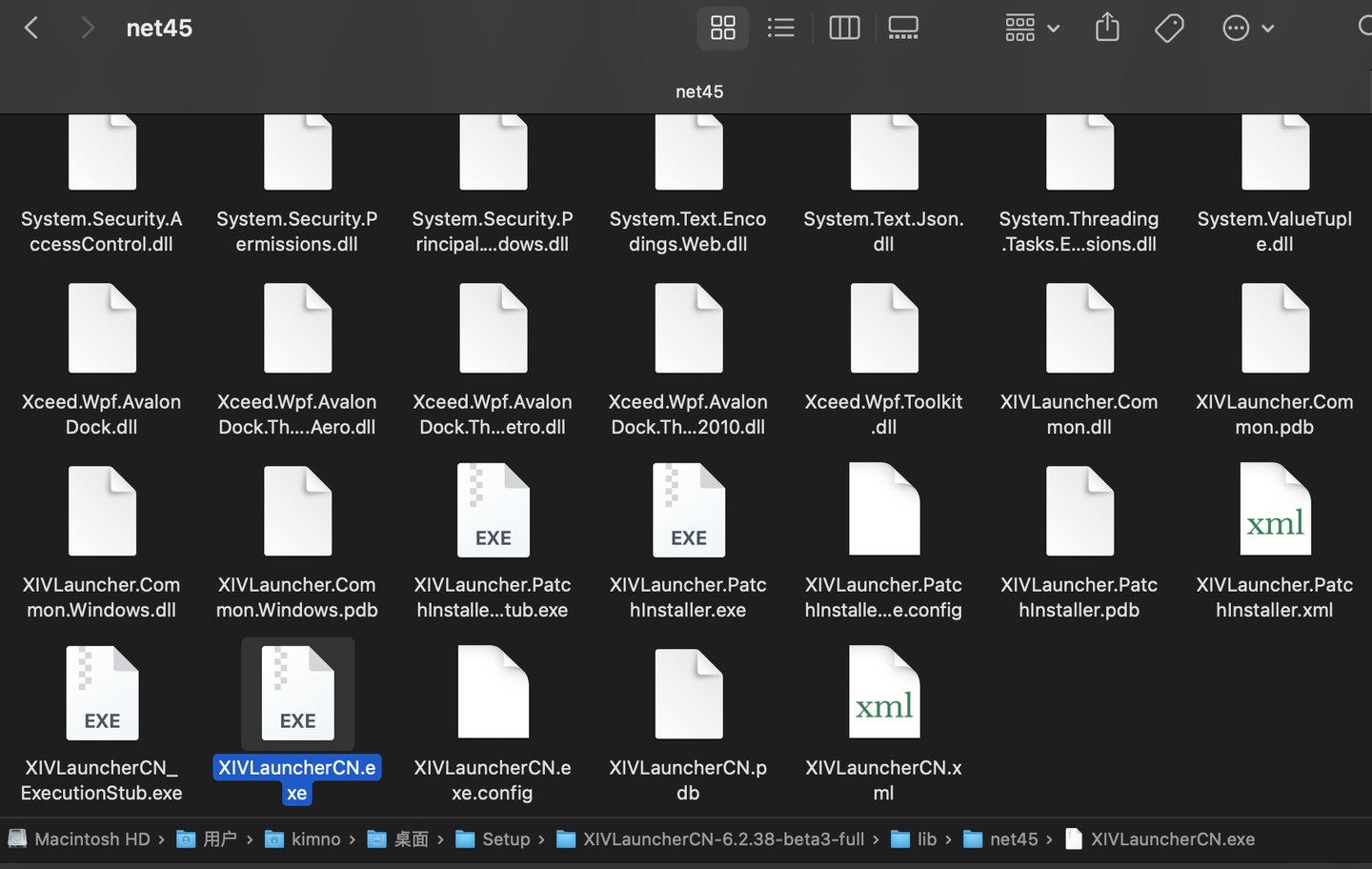Select the System.Text.Json.dll file
Viewport: 1372px width, 869px height.
tap(883, 152)
